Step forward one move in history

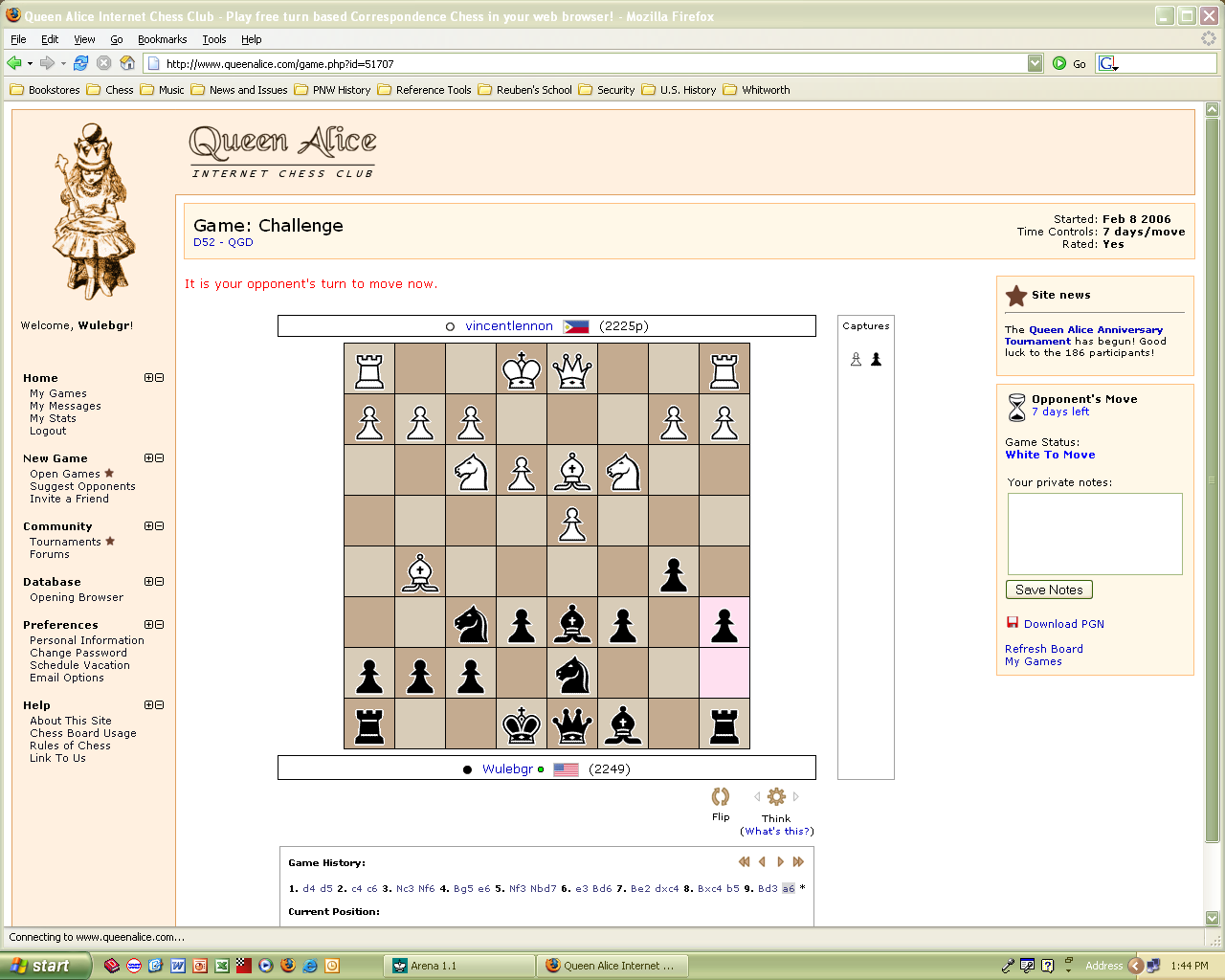(781, 862)
